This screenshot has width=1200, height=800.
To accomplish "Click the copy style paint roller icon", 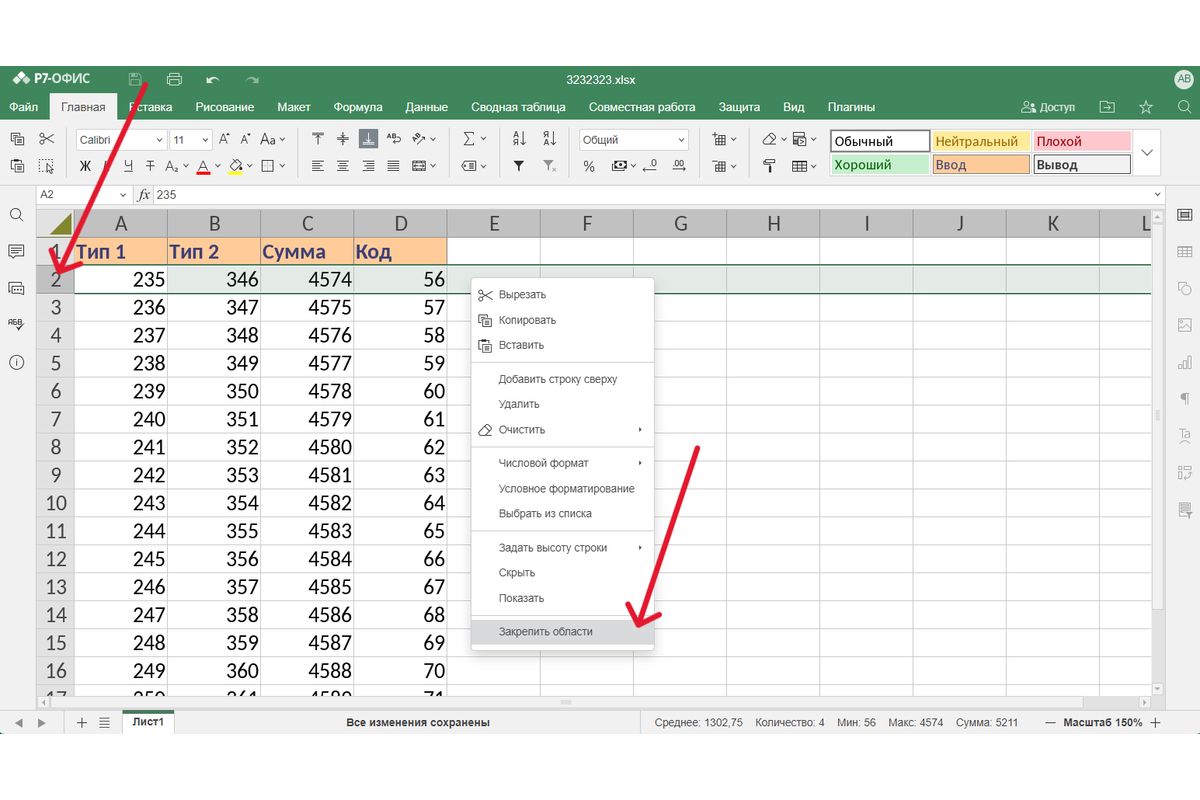I will pos(769,166).
